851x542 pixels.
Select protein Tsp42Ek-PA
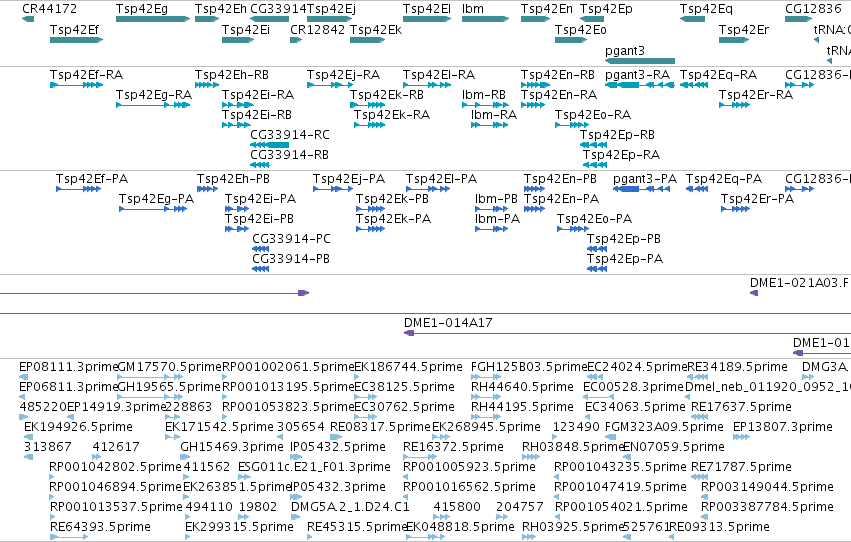(x=370, y=229)
